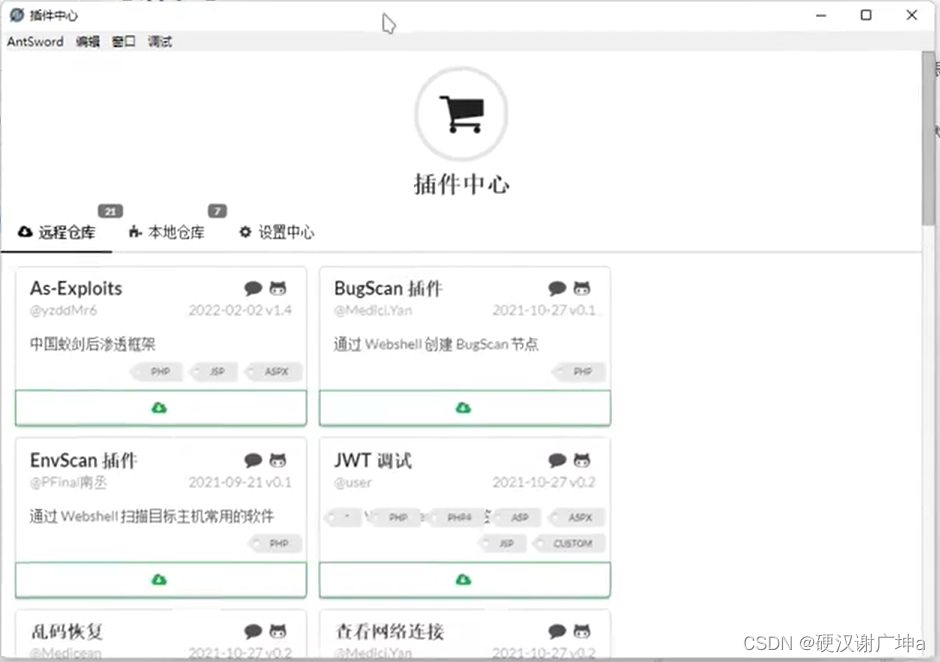
Task: Click the As-Exploits plugin title
Action: point(76,288)
